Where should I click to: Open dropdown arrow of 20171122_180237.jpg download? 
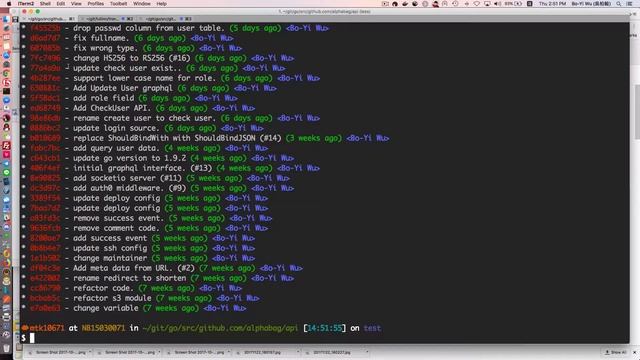coord(367,352)
